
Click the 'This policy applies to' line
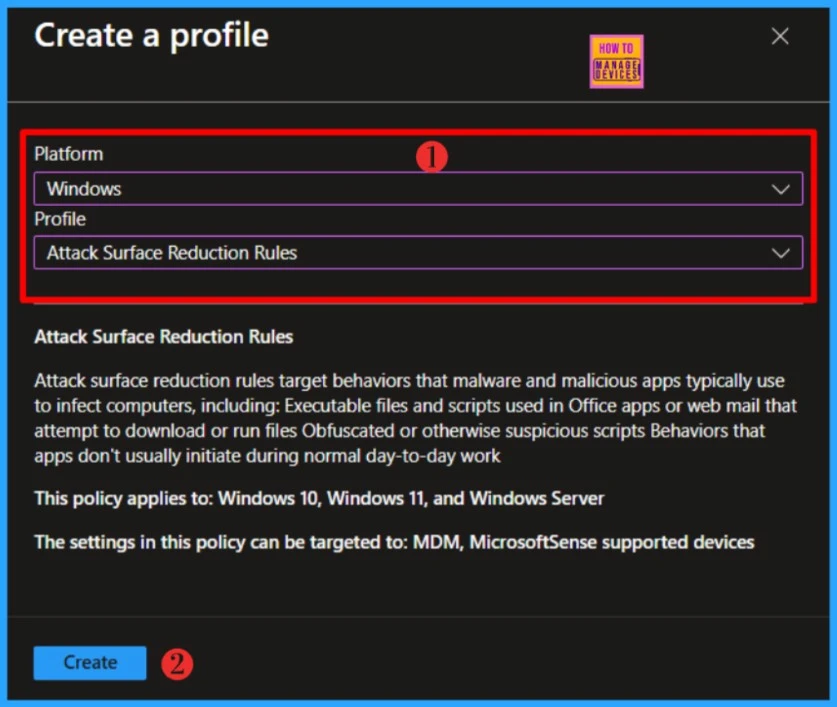tap(319, 498)
